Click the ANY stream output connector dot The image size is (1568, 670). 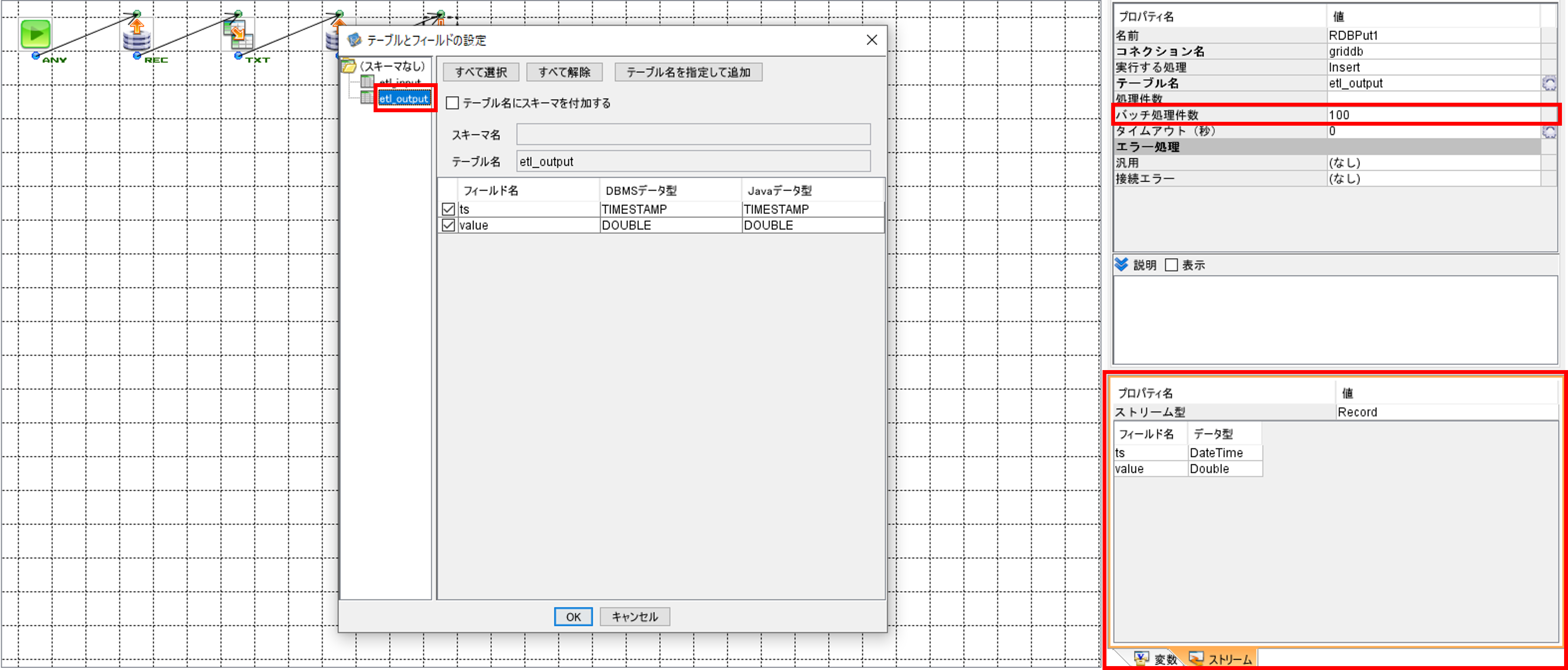35,56
